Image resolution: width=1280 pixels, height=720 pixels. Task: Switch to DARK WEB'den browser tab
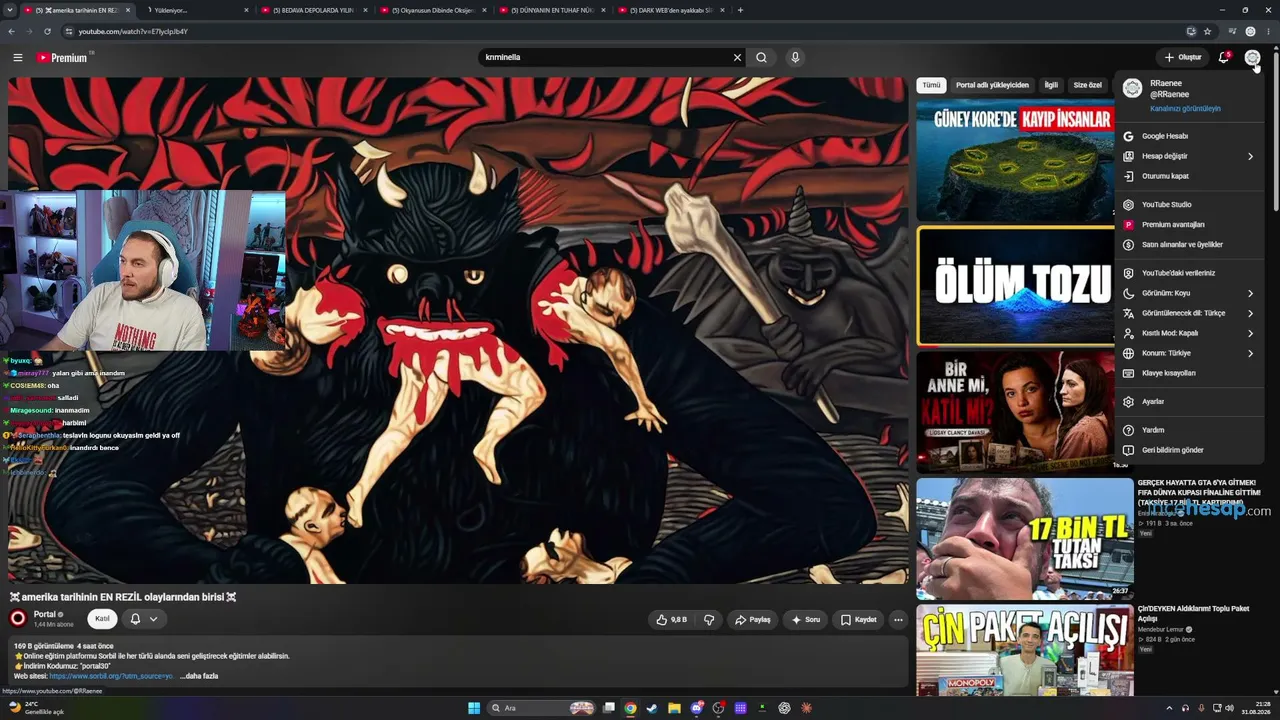[x=672, y=10]
